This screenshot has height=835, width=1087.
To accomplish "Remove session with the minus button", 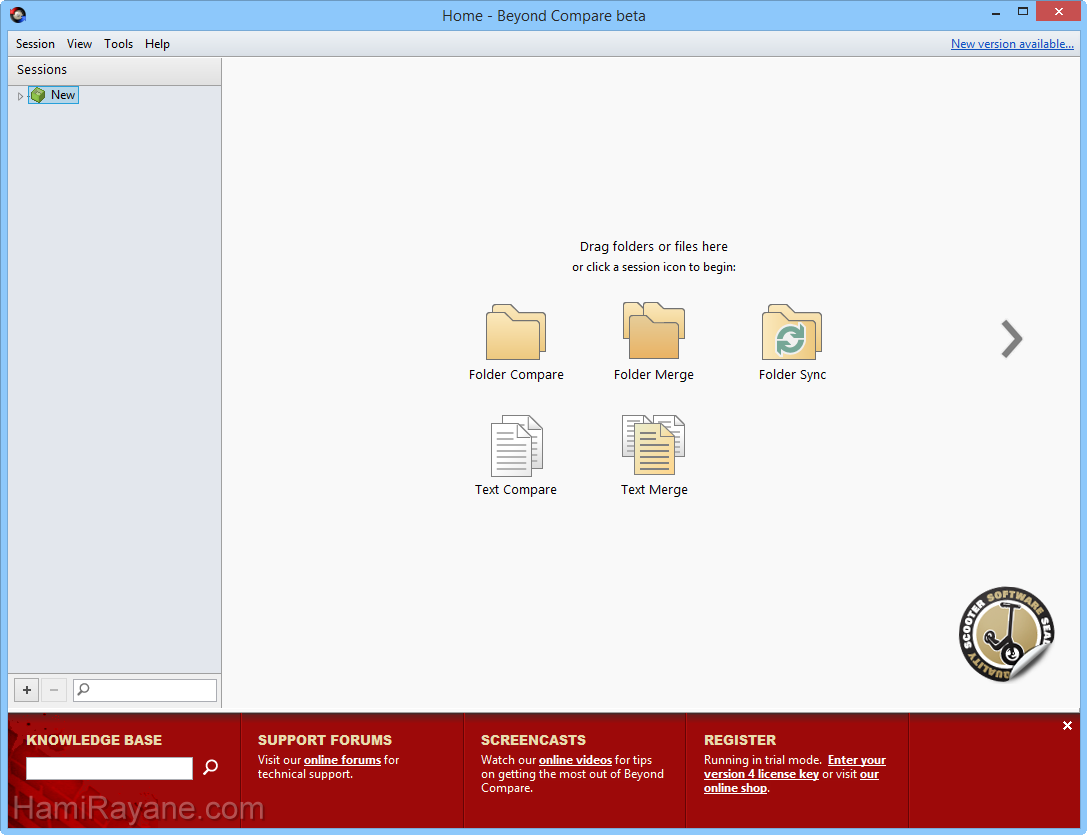I will [x=54, y=690].
